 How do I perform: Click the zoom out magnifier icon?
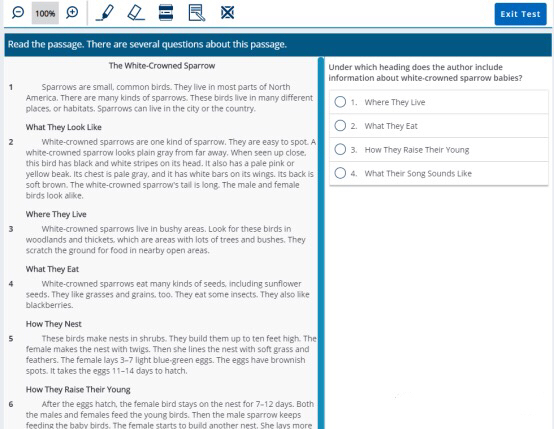18,13
